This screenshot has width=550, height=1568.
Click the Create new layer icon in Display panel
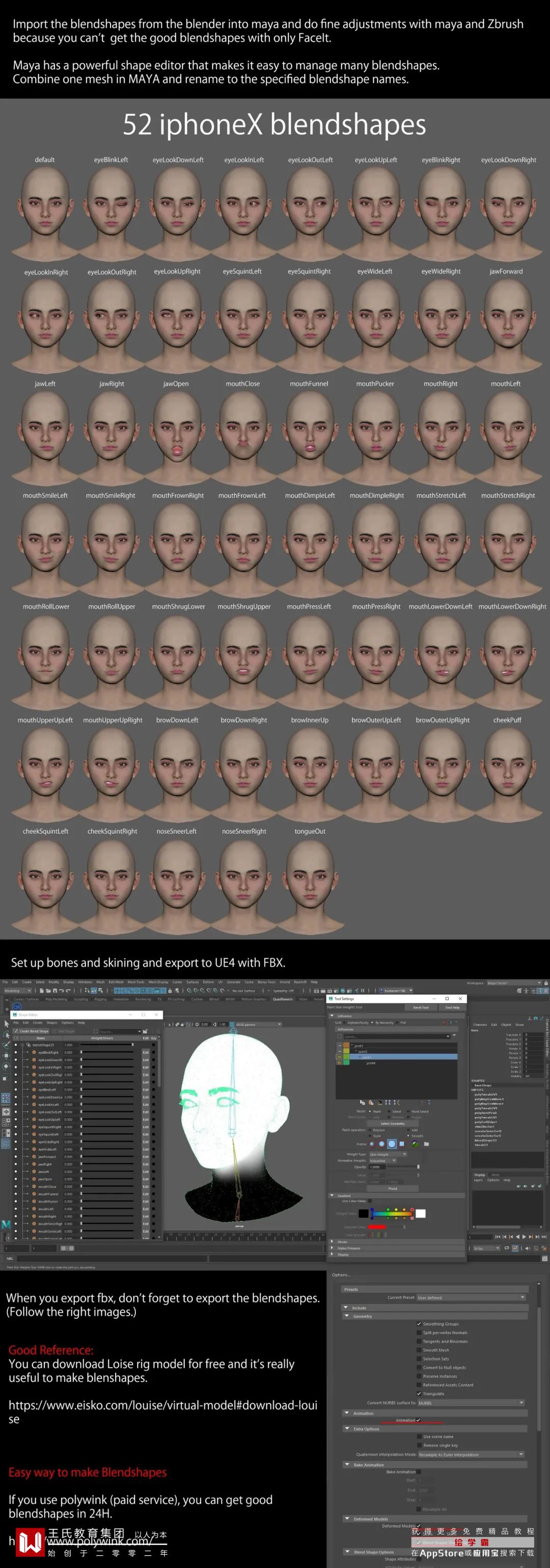tap(532, 1186)
